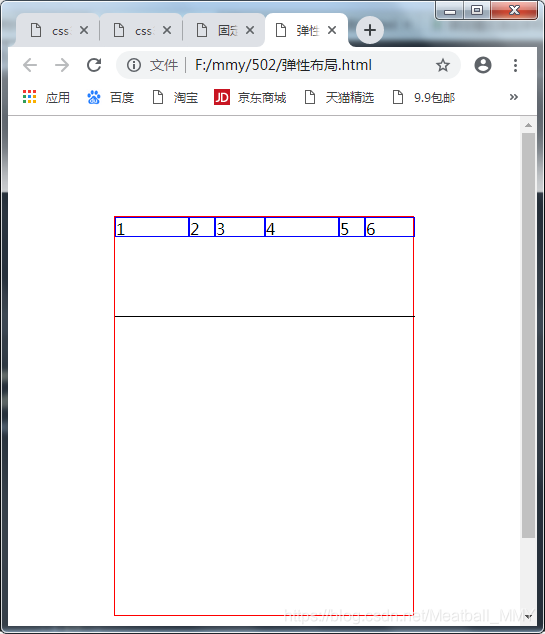Open the 9.9包邮 bookmark
Viewport: 545px width, 634px height.
(424, 97)
